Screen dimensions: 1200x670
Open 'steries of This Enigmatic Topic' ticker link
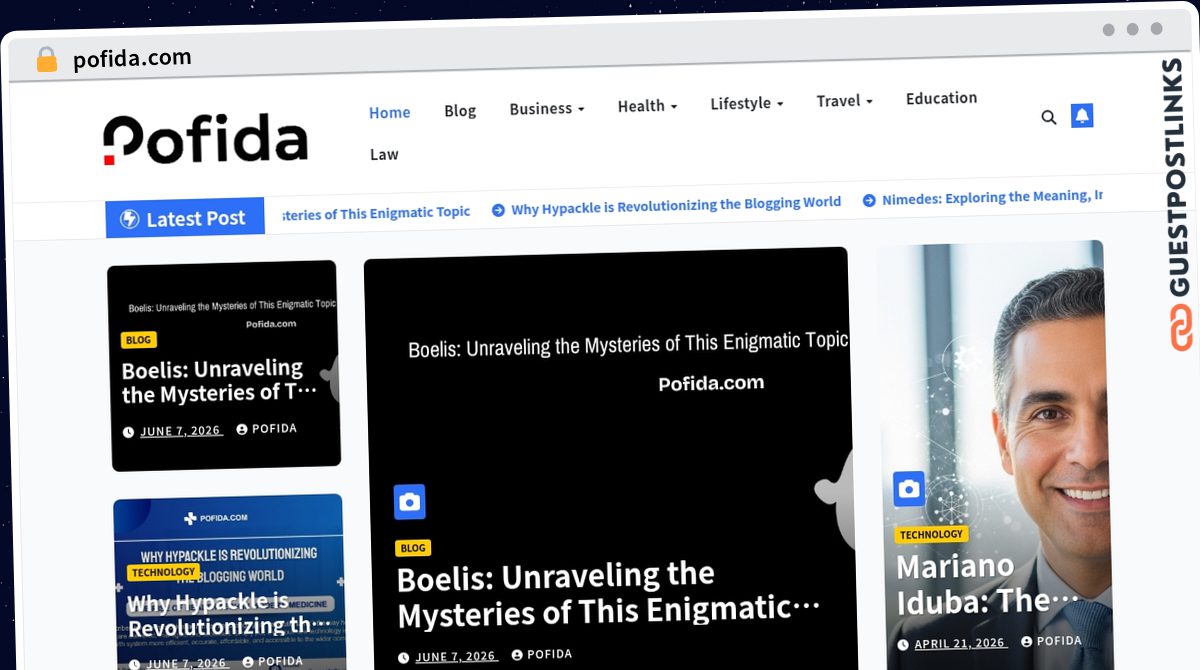tap(376, 212)
